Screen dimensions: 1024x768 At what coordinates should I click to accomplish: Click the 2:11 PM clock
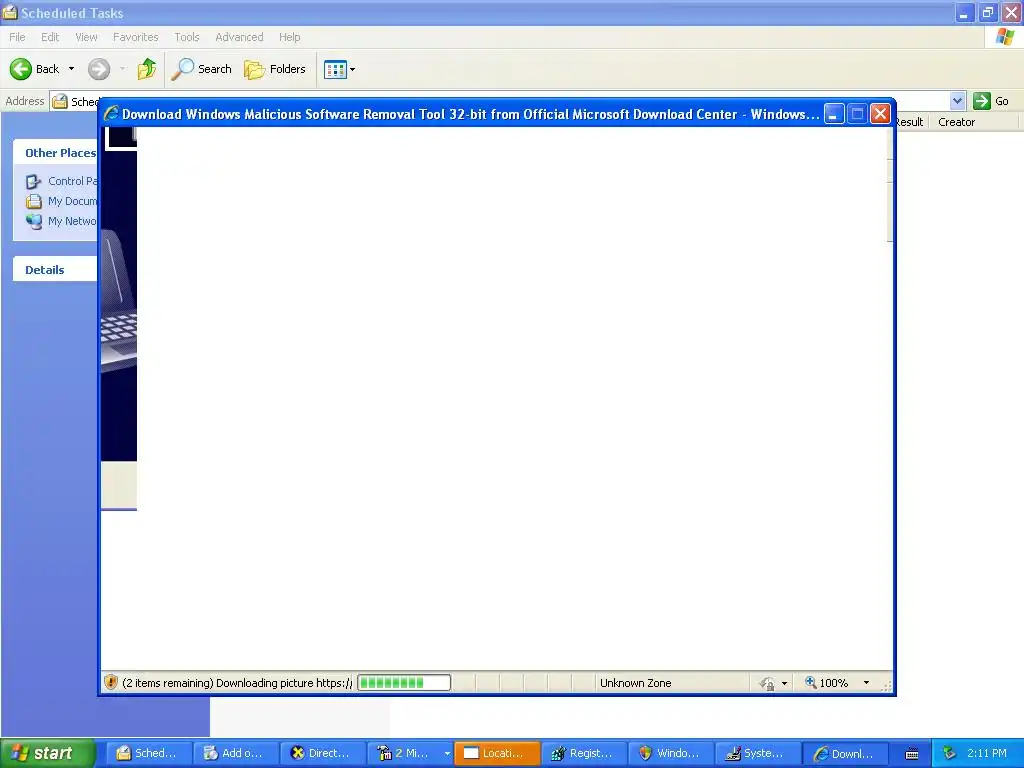(x=987, y=753)
